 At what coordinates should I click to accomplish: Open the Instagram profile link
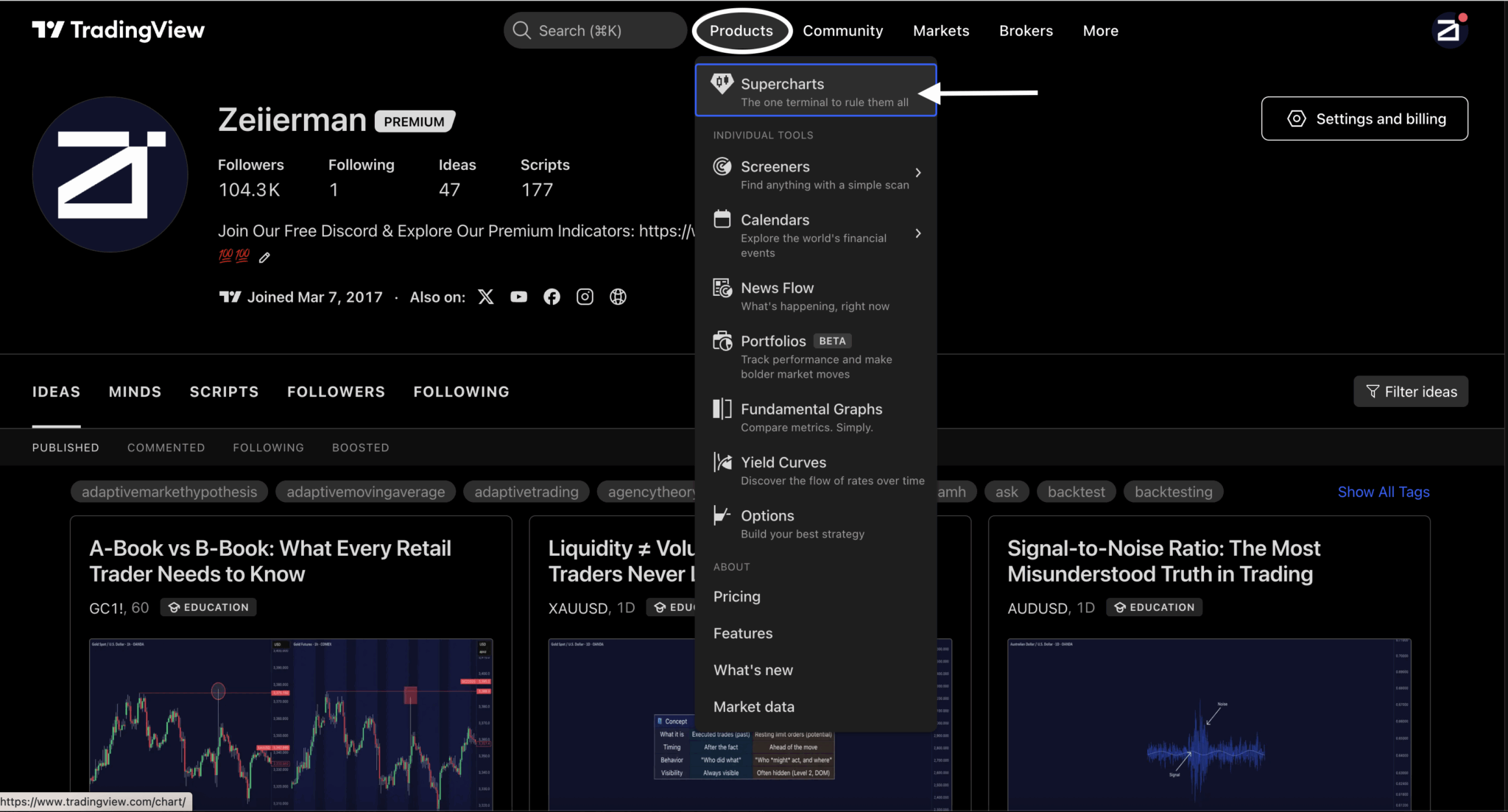point(585,297)
